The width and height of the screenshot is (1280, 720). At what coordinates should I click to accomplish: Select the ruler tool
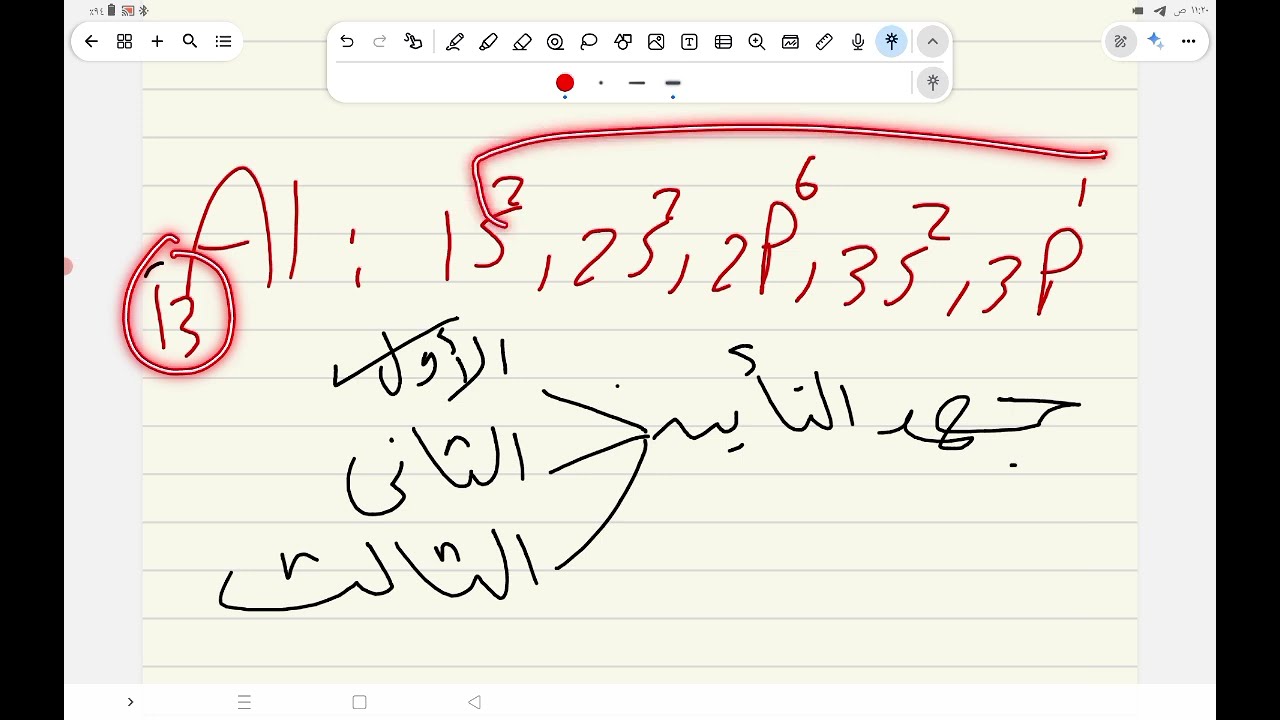coord(824,41)
